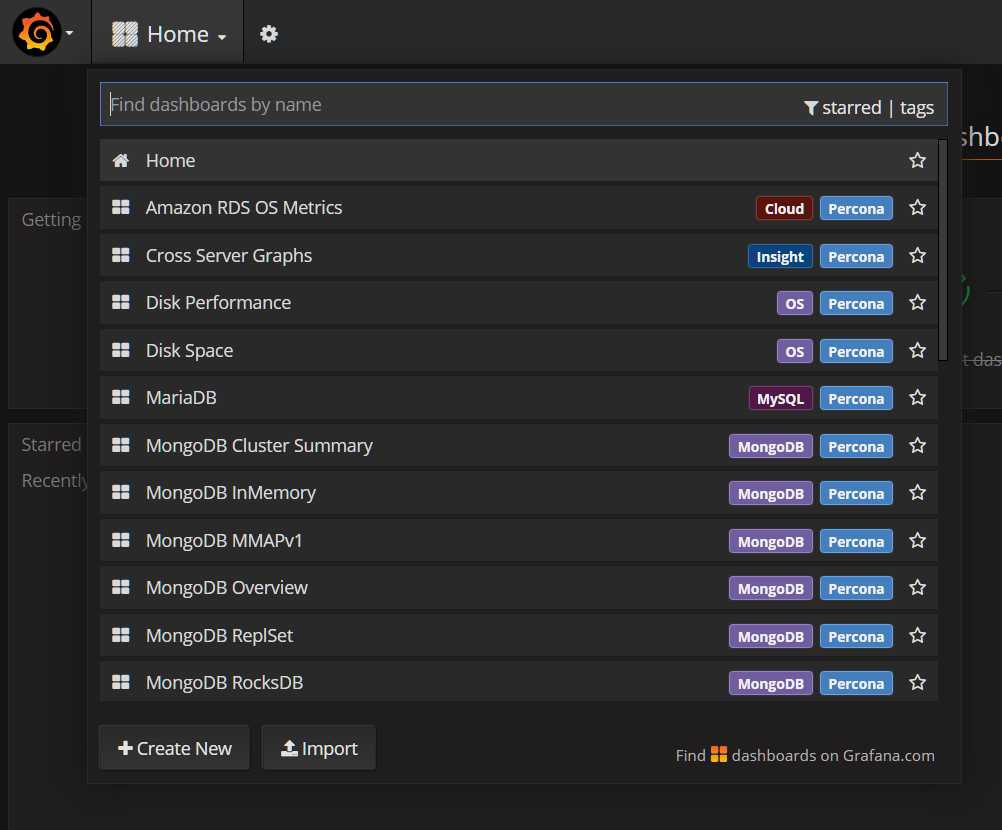Star the Cross Server Graphs dashboard
This screenshot has height=830, width=1002.
tap(918, 255)
